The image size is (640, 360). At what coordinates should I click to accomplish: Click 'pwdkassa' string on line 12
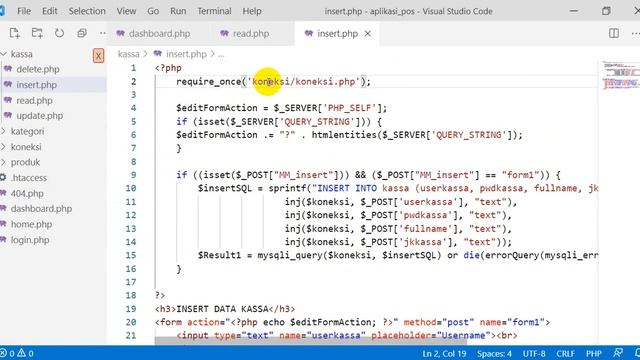coord(427,216)
